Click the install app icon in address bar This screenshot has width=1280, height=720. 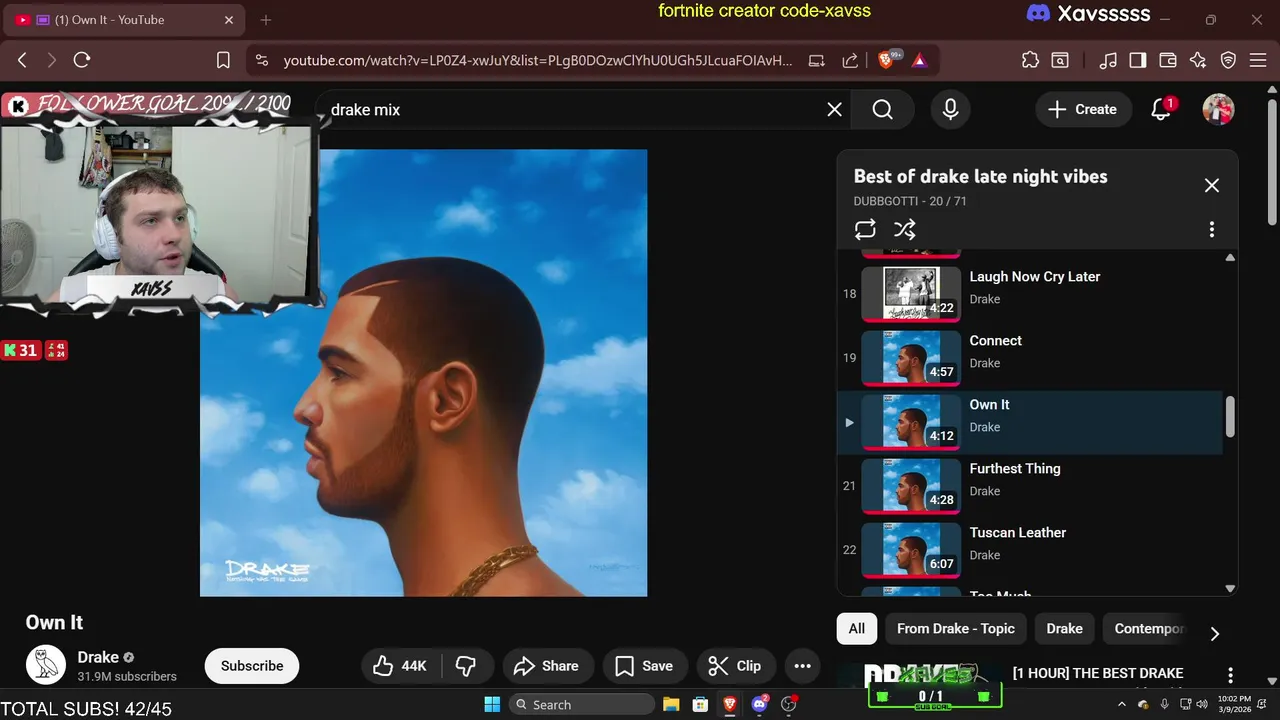[x=816, y=60]
